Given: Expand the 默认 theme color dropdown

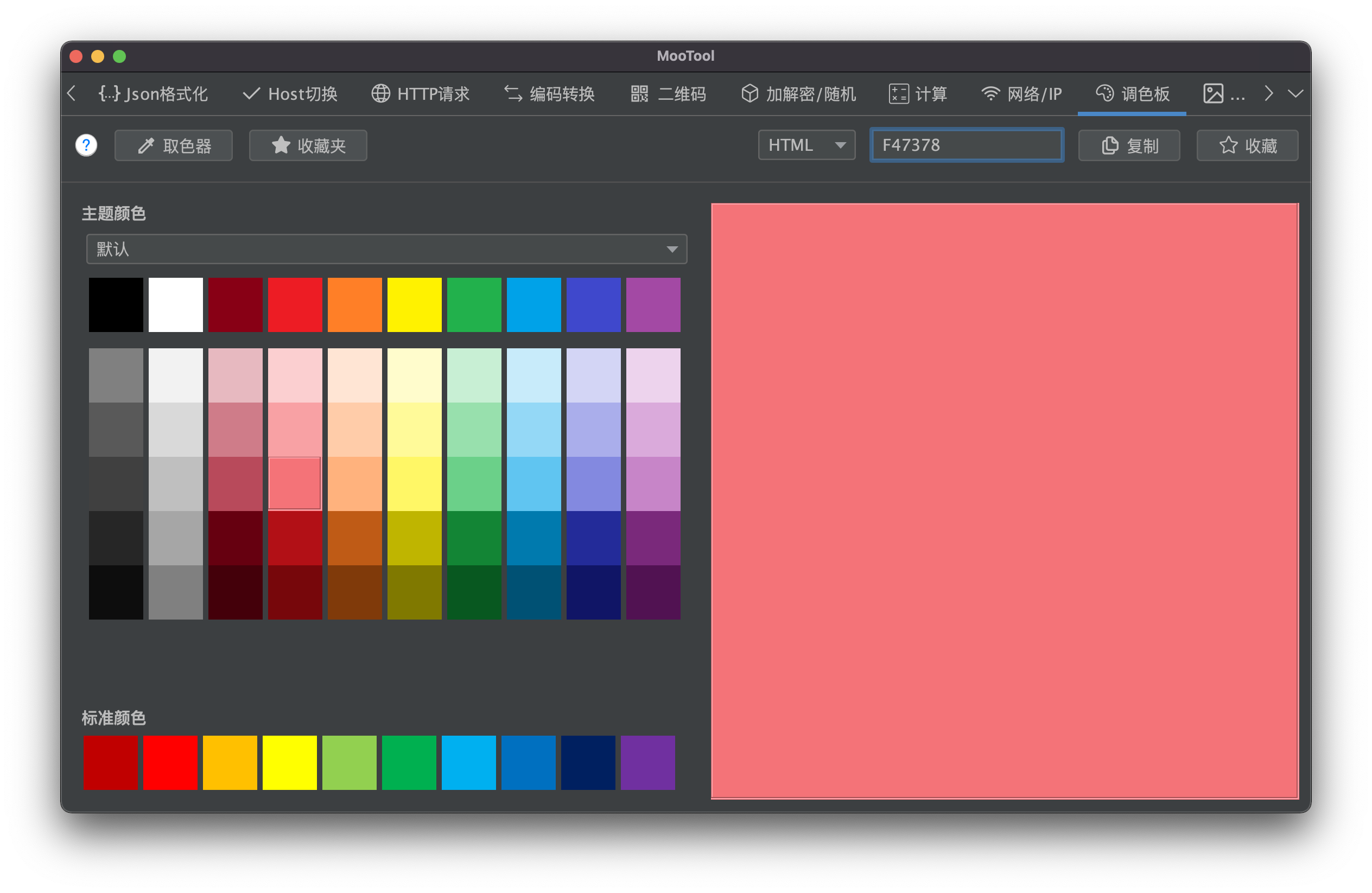Looking at the screenshot, I should point(386,249).
